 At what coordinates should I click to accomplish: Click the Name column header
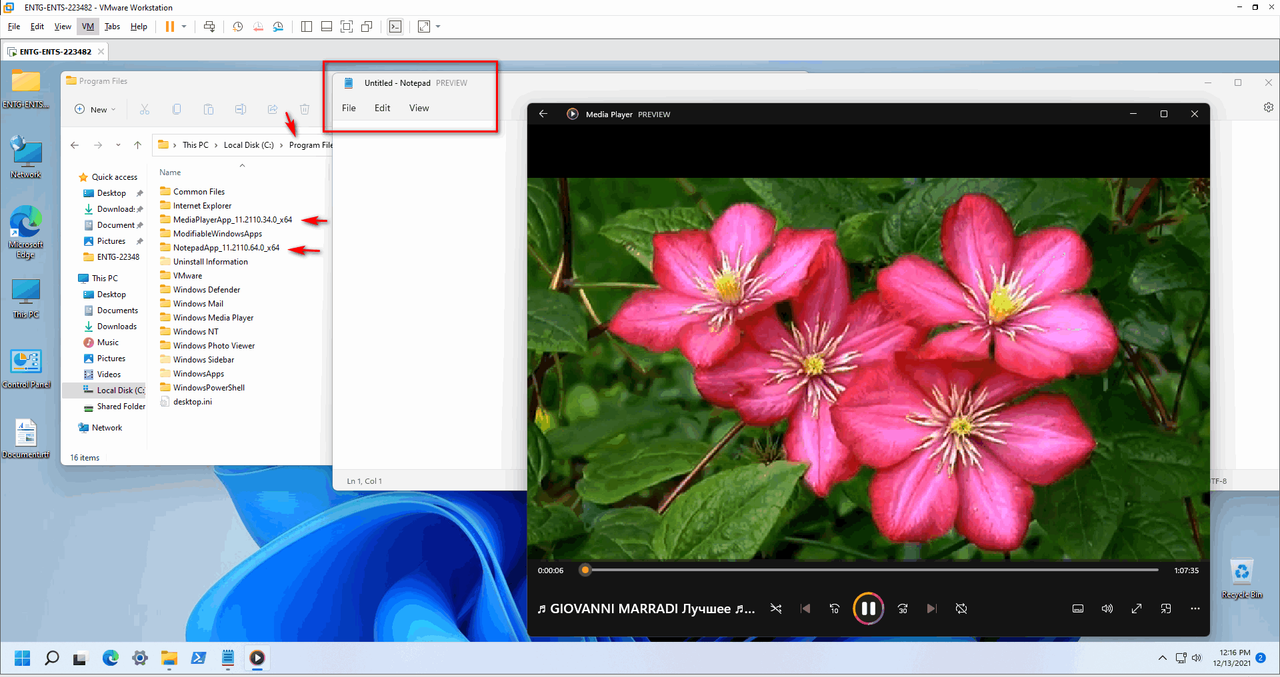point(170,172)
